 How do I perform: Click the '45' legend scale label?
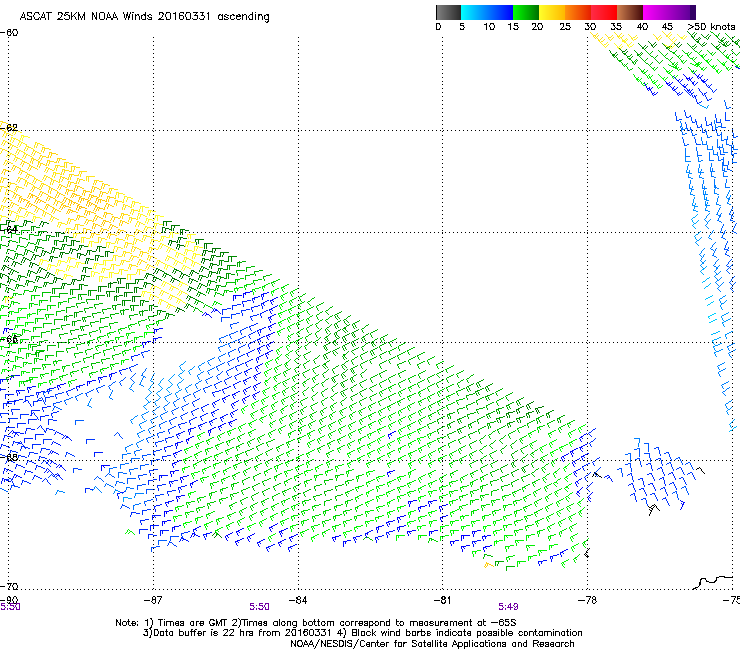click(667, 27)
